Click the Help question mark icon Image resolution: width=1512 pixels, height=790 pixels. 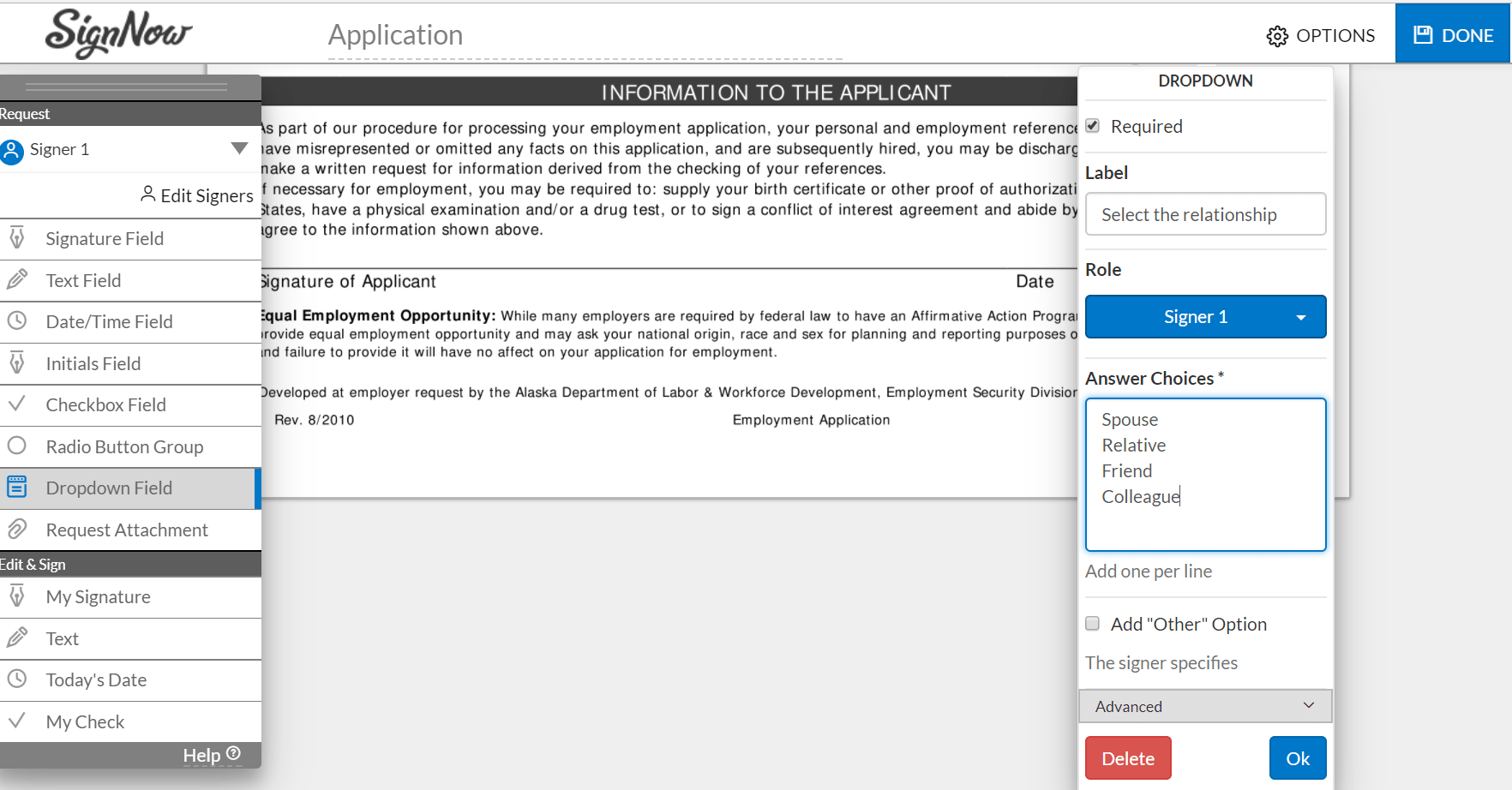[233, 753]
